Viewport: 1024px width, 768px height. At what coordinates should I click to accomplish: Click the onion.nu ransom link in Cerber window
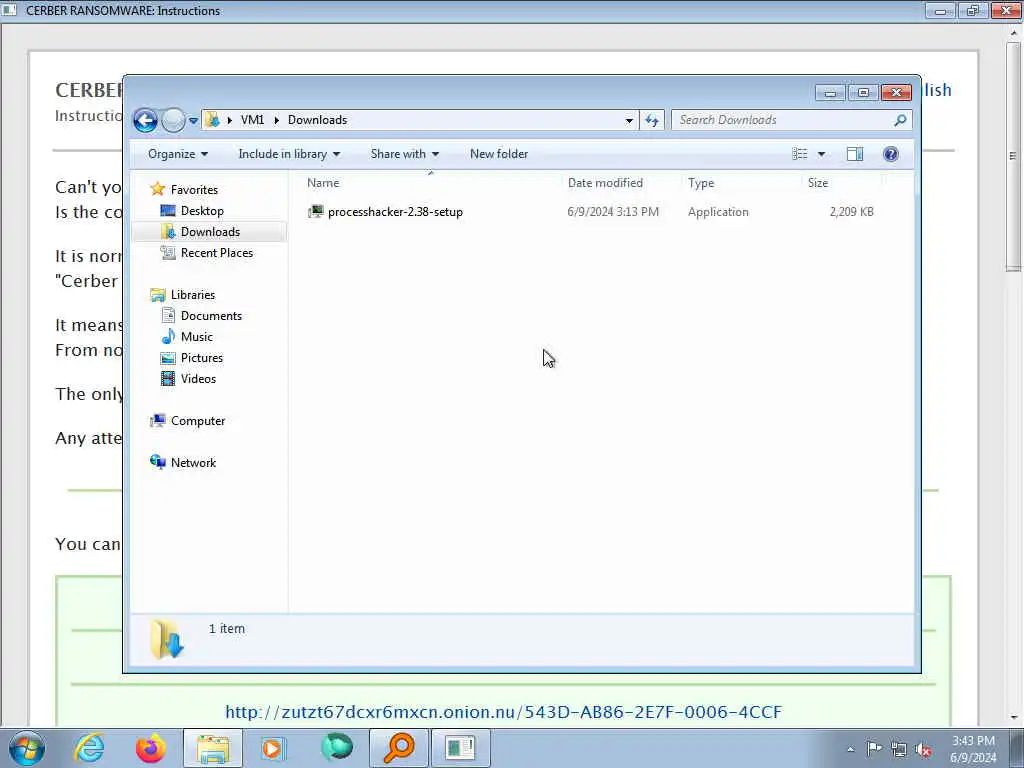(x=504, y=712)
